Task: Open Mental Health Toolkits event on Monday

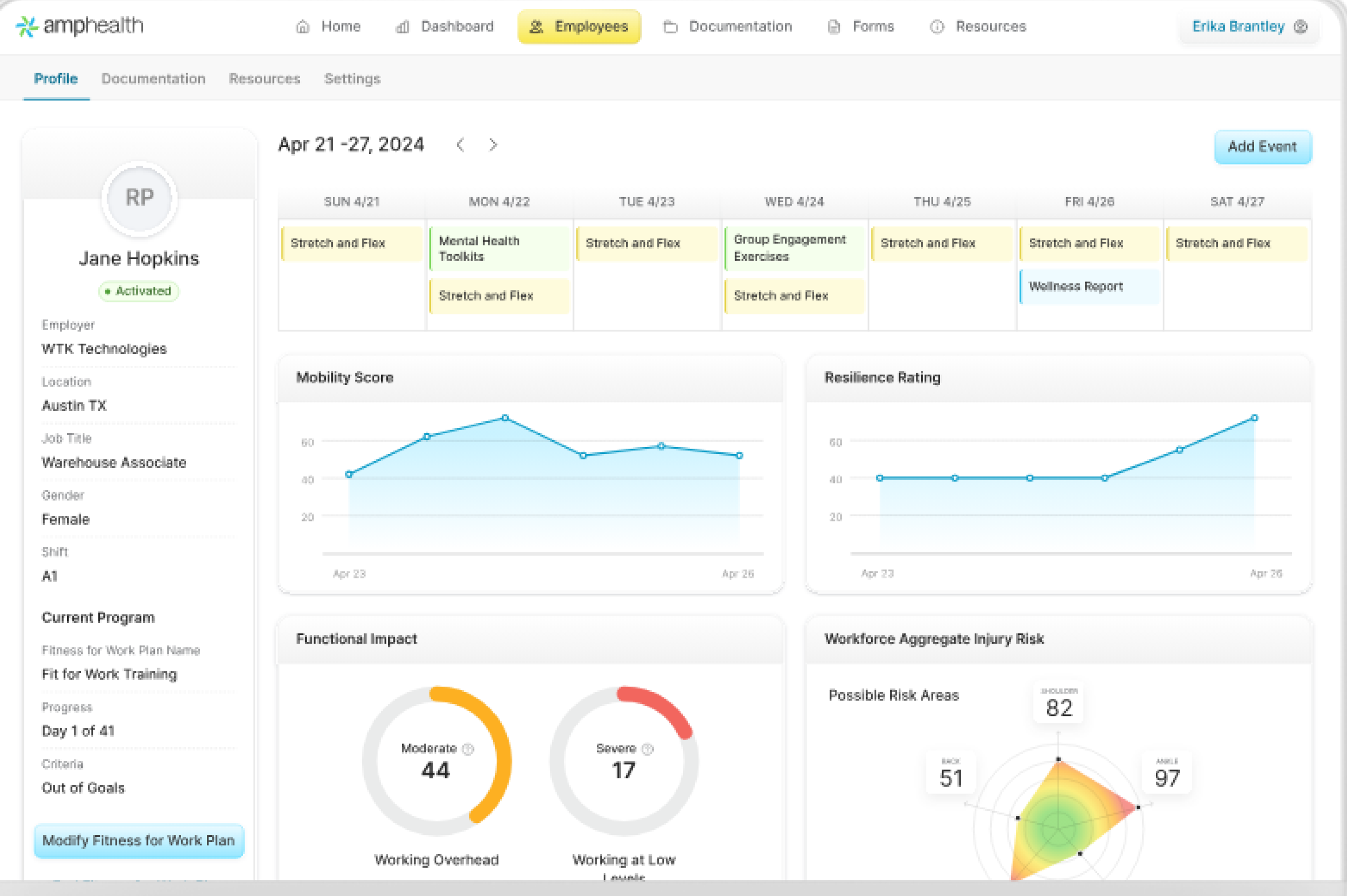Action: coord(499,249)
